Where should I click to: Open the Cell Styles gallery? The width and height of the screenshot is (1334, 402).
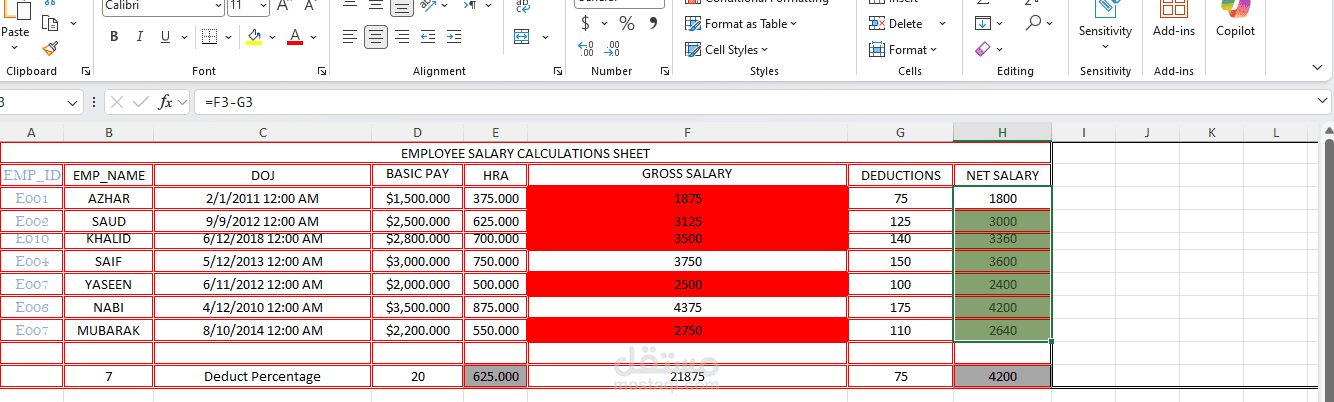click(x=728, y=49)
